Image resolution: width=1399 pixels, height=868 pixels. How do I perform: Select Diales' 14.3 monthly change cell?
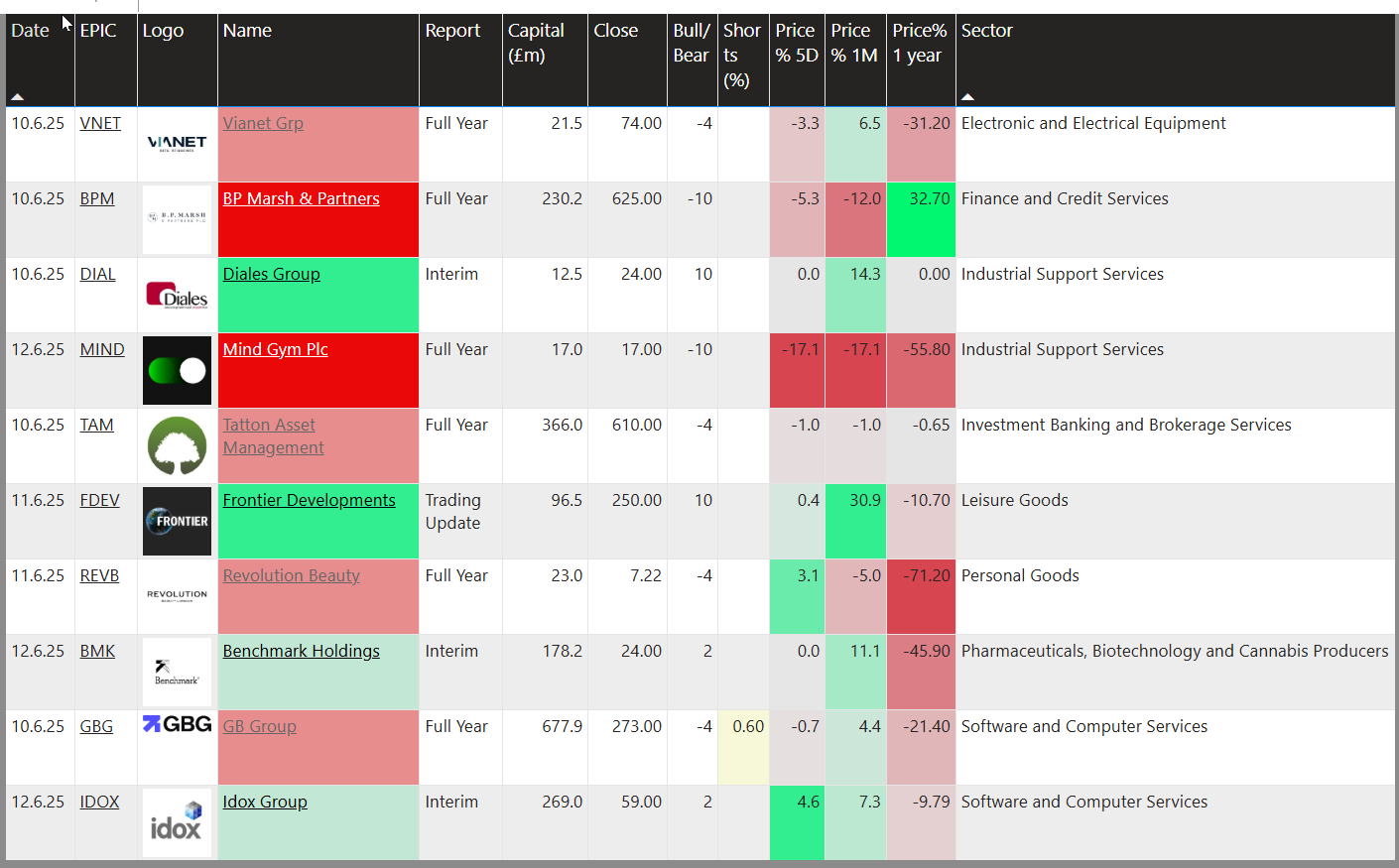click(x=855, y=295)
